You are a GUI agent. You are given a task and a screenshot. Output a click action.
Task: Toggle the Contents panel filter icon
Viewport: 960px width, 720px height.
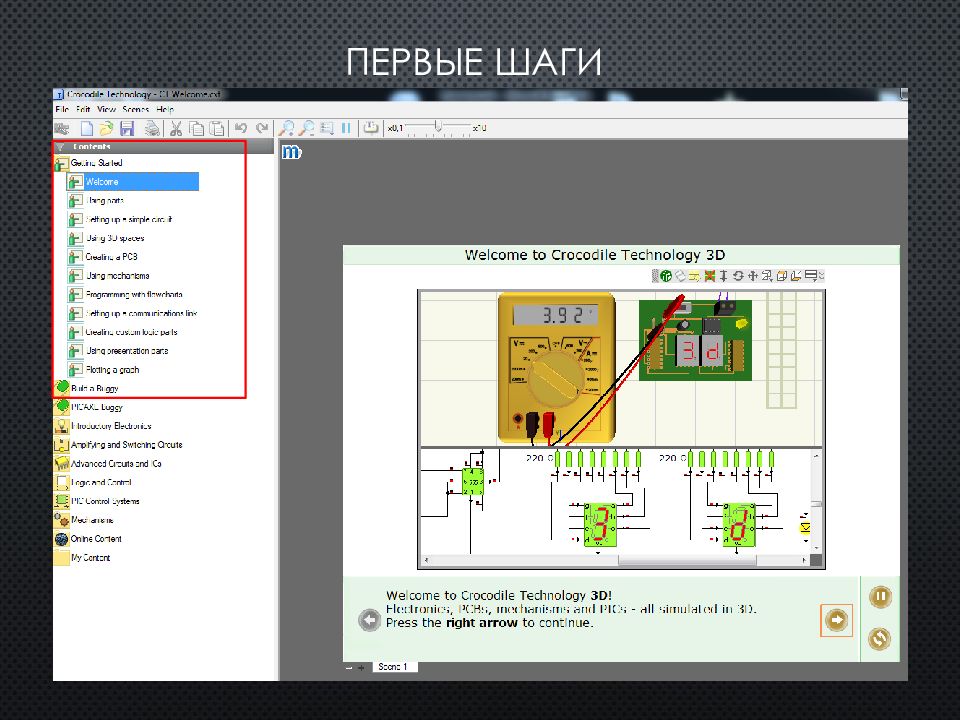[60, 146]
